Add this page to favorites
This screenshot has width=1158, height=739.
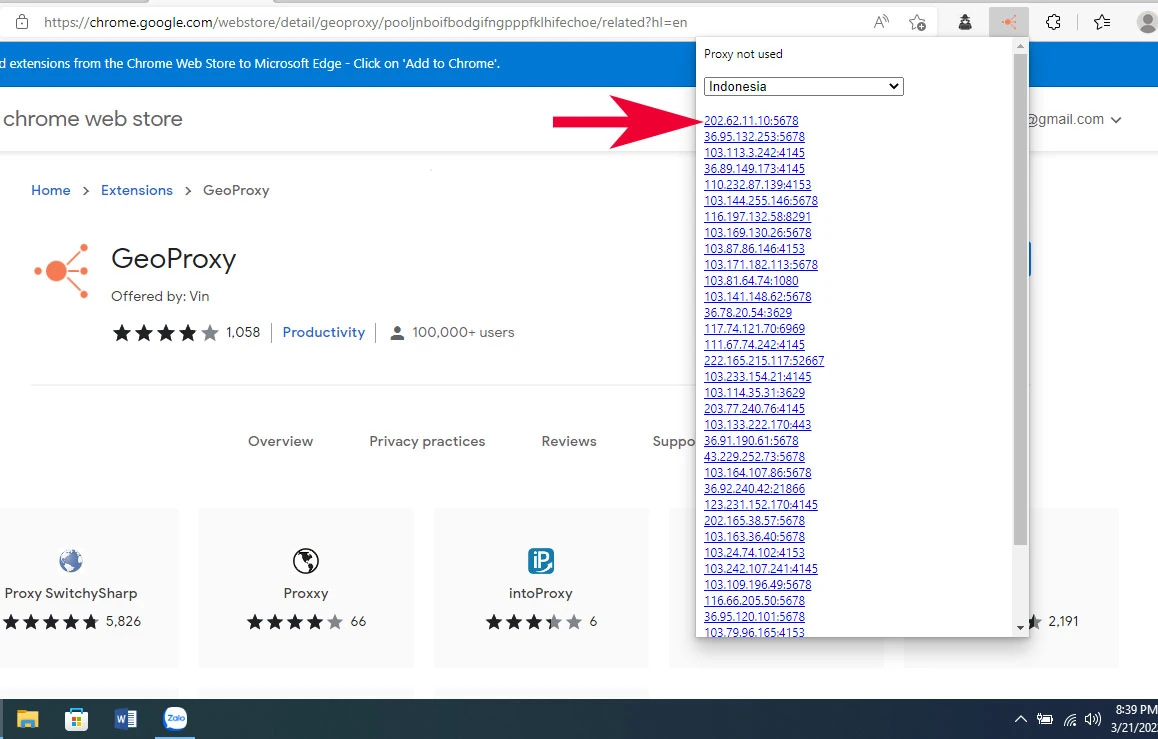pyautogui.click(x=917, y=22)
